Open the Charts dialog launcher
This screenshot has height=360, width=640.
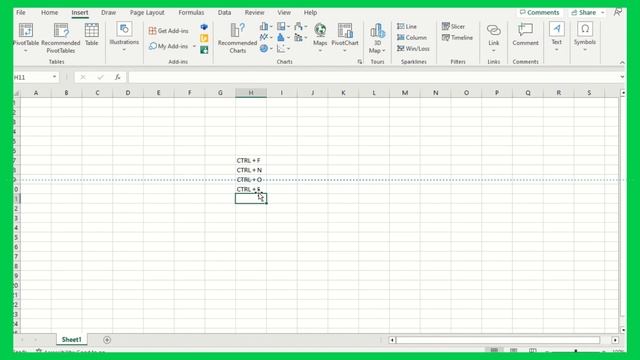click(360, 62)
